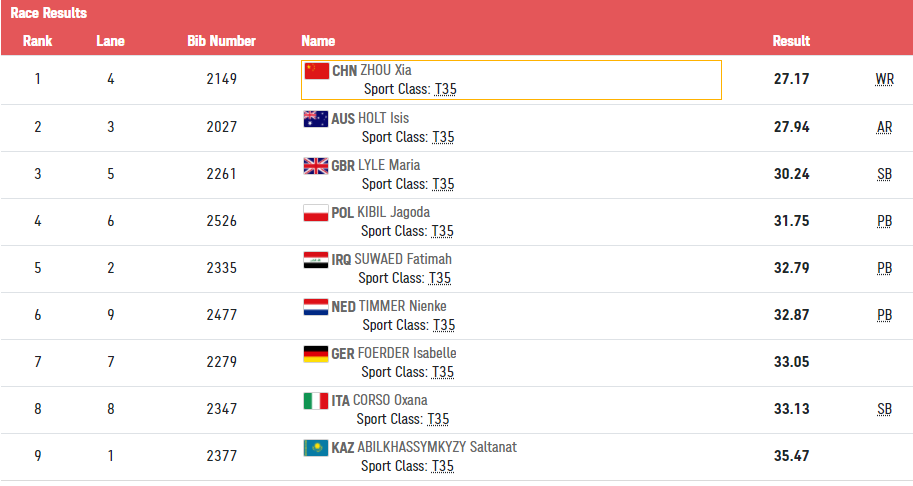Click the Bib Number column header

pos(221,41)
